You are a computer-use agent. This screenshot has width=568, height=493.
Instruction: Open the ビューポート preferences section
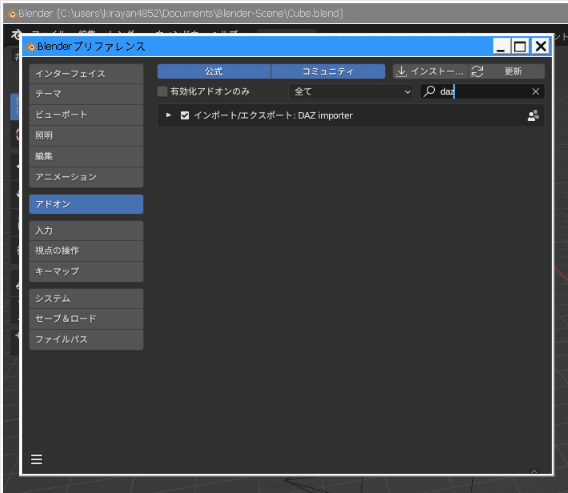pos(86,115)
